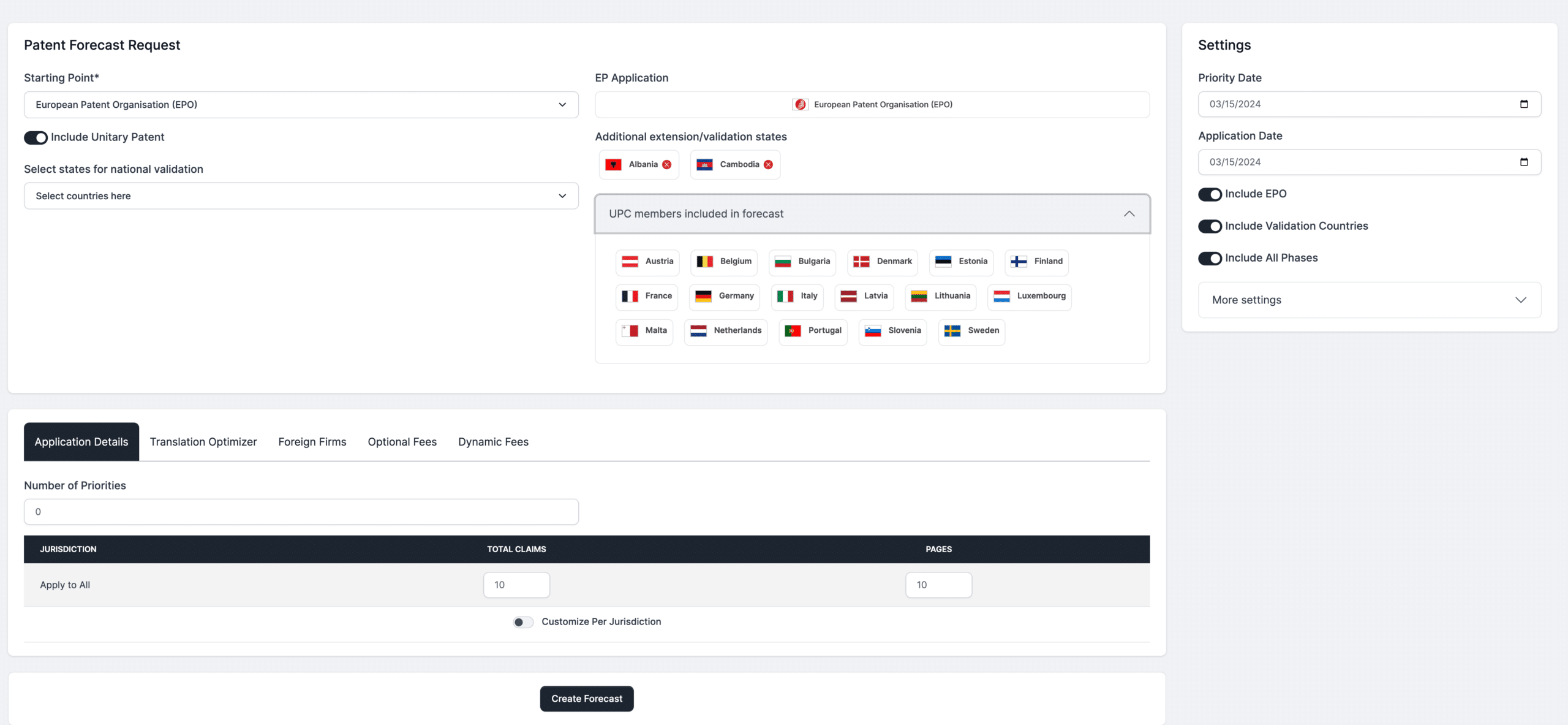The image size is (1568, 725).
Task: Click the Luxembourg flag chip
Action: [1030, 297]
